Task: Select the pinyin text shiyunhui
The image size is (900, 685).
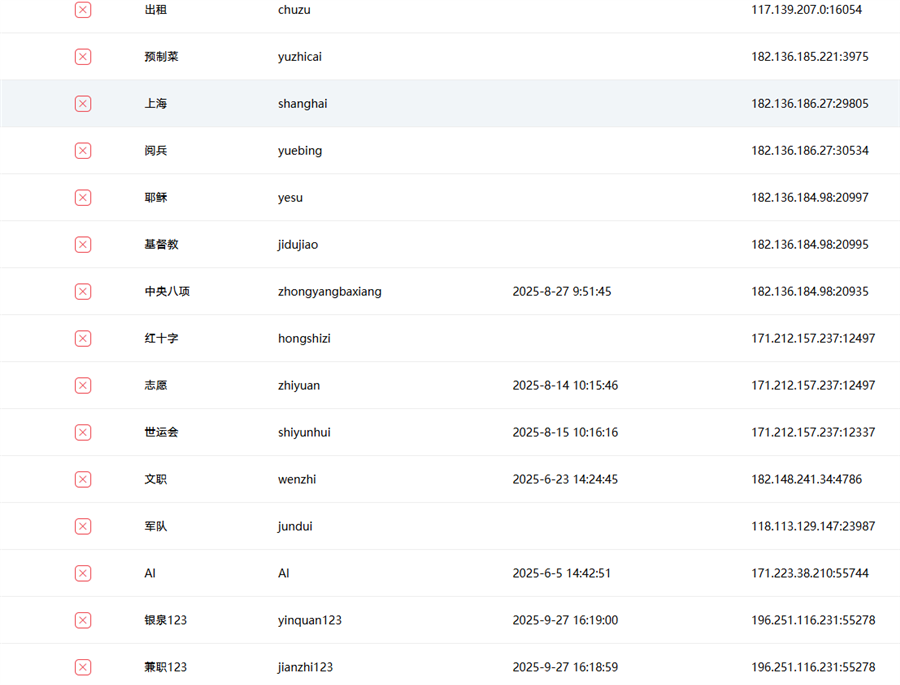Action: pos(304,433)
